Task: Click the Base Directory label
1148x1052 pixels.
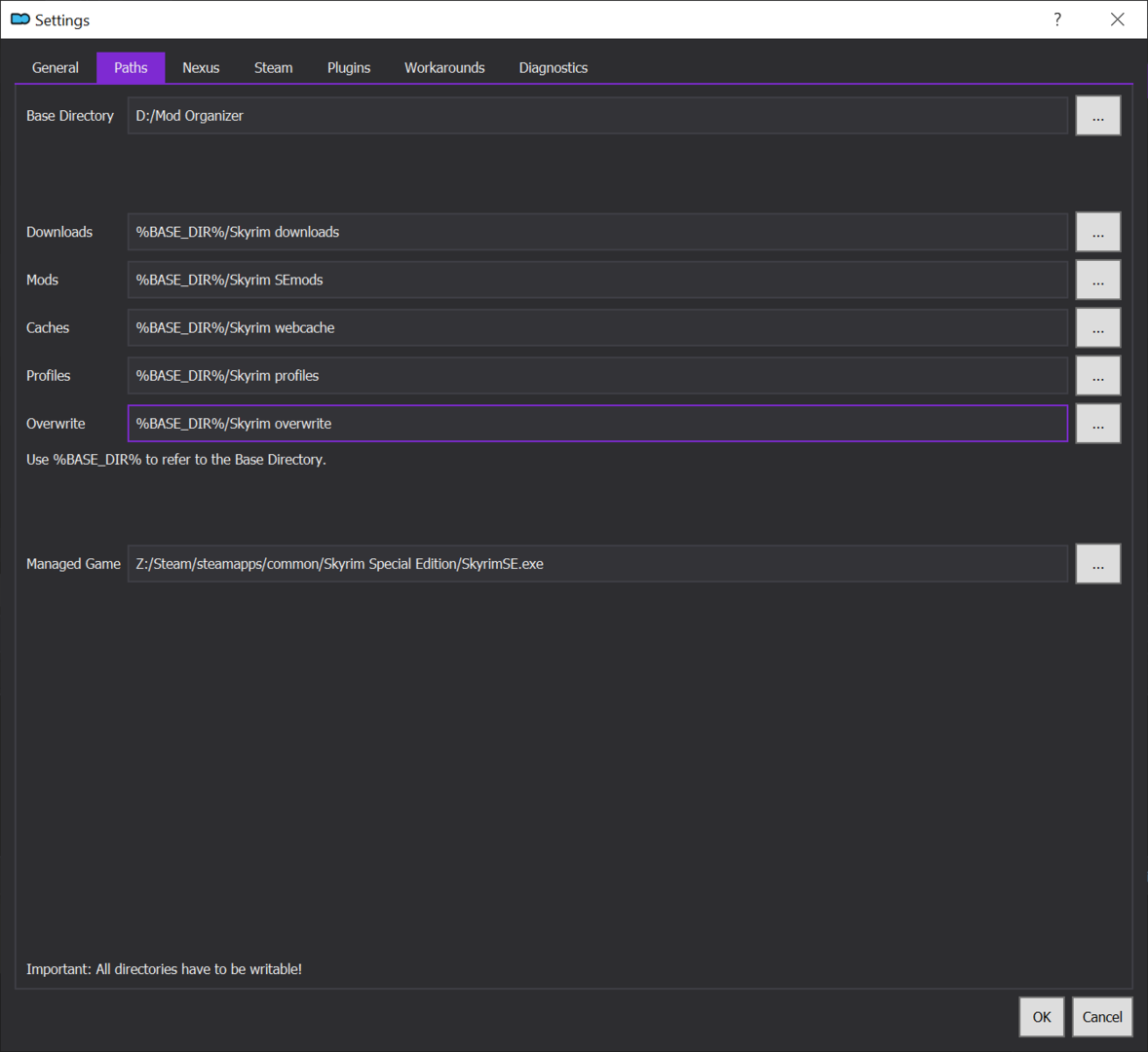Action: pyautogui.click(x=70, y=116)
